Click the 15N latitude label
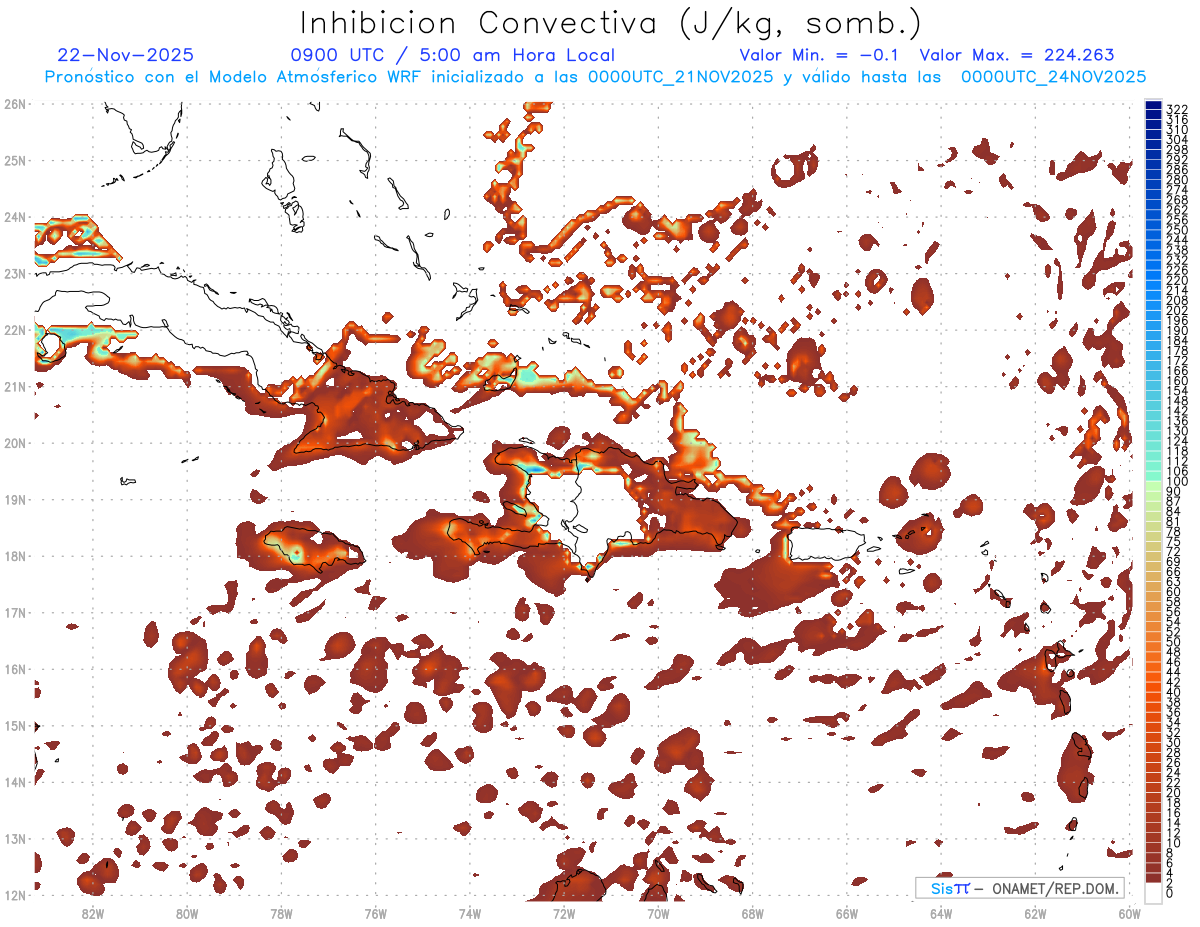Viewport: 1200px width, 927px height. [14, 725]
